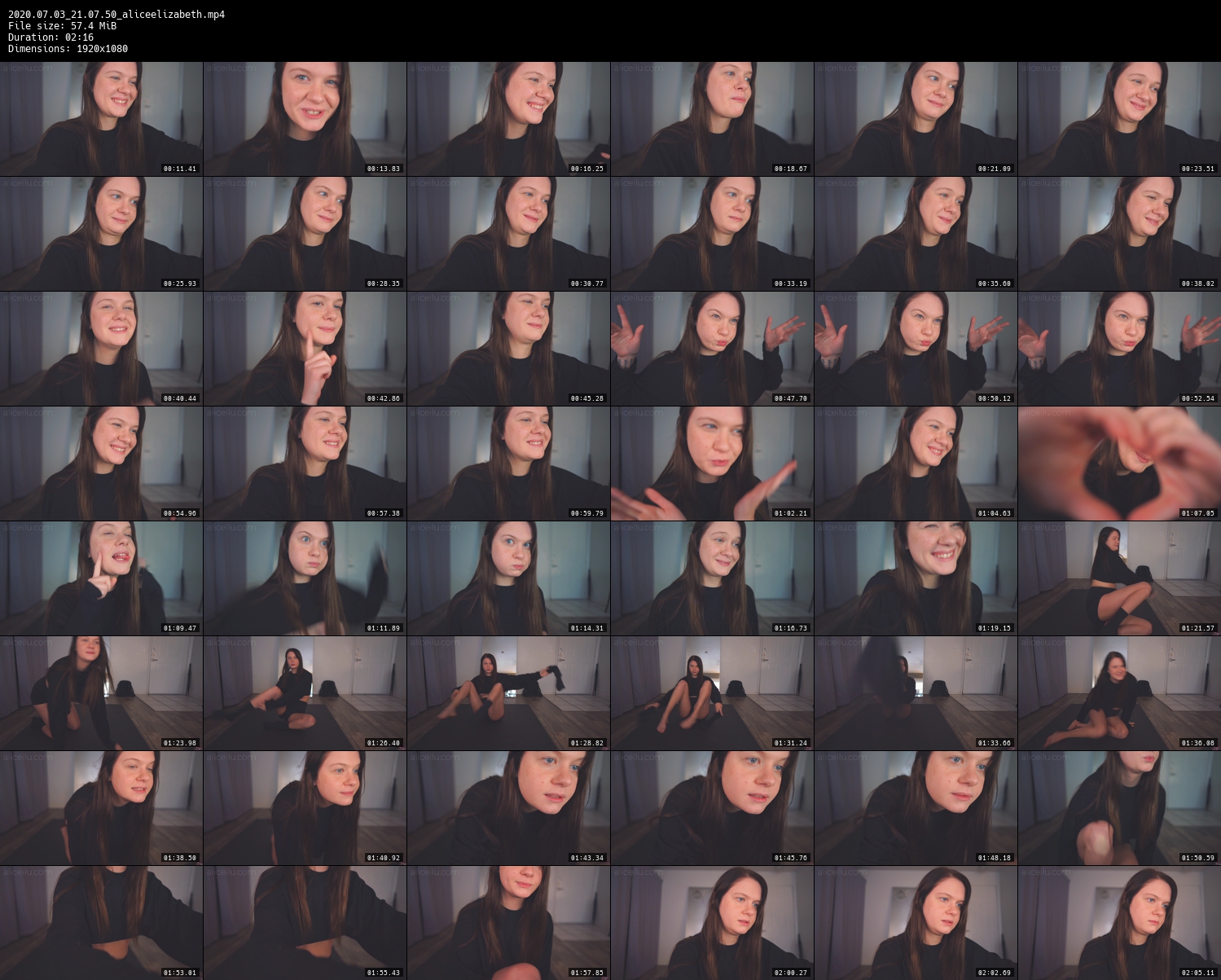The image size is (1221, 980).
Task: Select the last thumbnail stamped 02:05.11
Action: (1119, 922)
